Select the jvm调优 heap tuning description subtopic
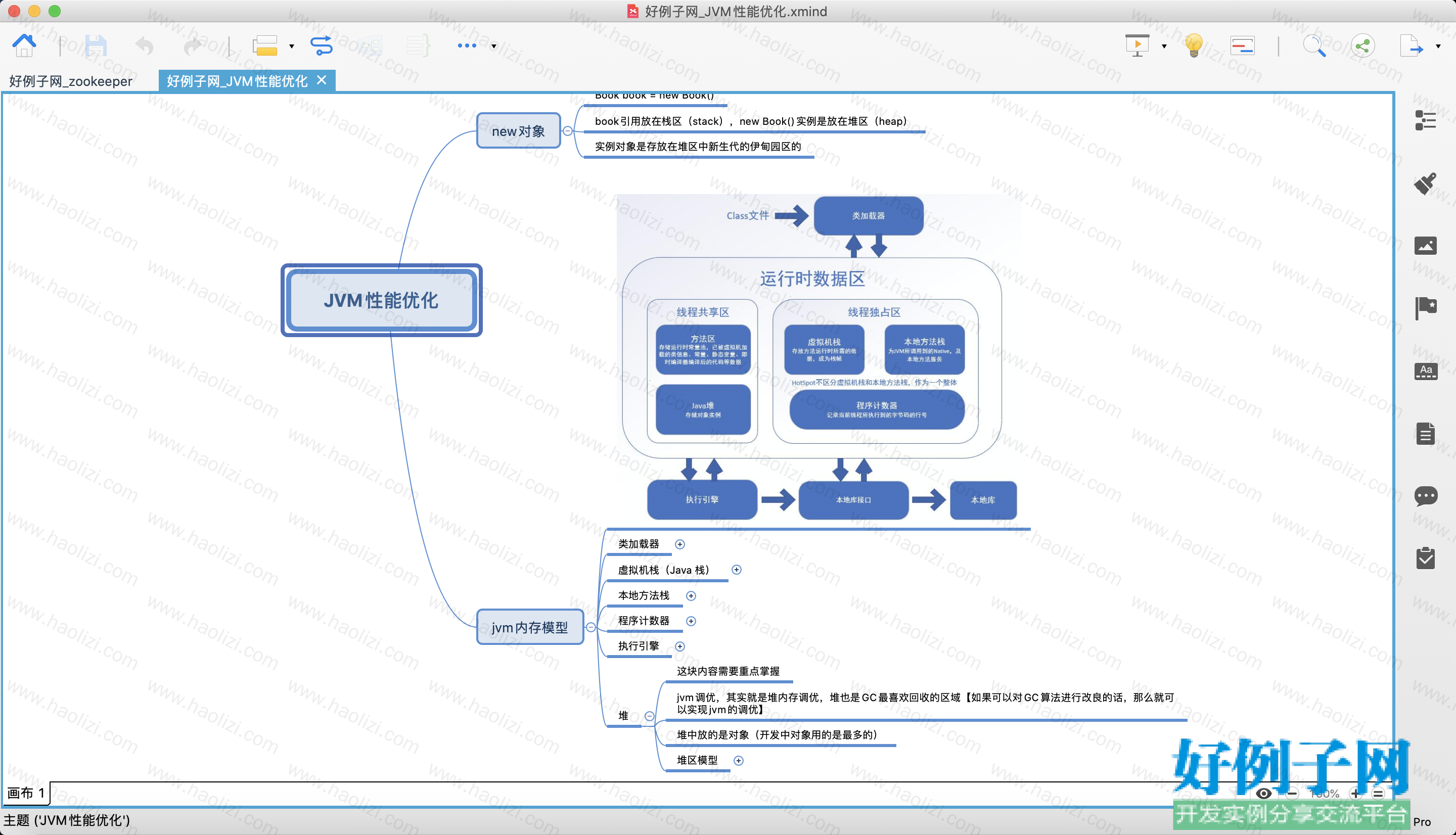Viewport: 1456px width, 835px height. click(926, 704)
